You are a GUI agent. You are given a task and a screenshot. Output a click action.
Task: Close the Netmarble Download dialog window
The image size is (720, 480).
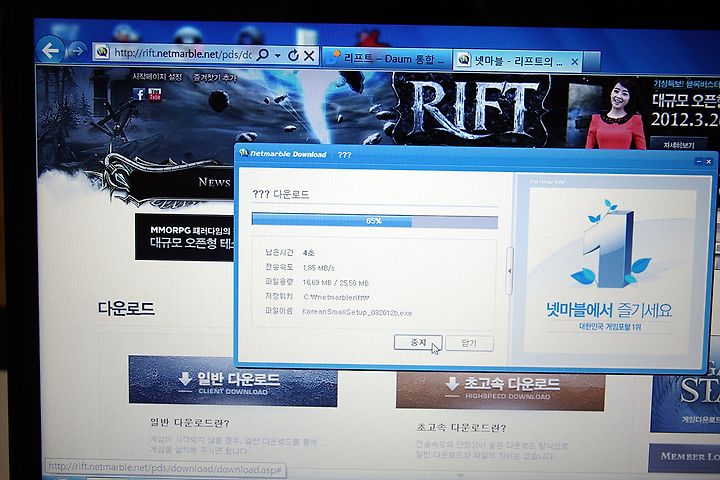tap(709, 162)
